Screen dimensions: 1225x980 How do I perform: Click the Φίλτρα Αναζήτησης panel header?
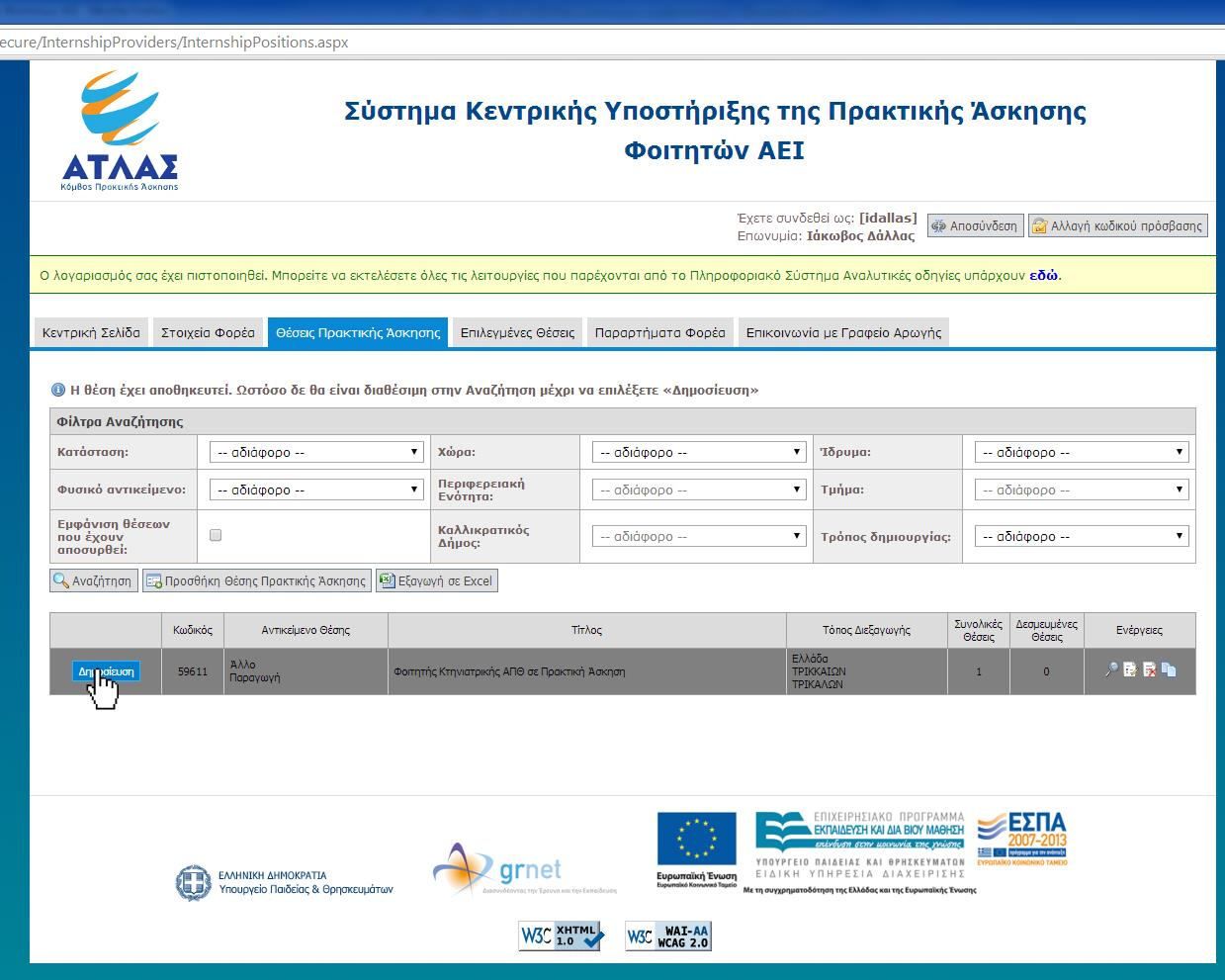[x=622, y=421]
